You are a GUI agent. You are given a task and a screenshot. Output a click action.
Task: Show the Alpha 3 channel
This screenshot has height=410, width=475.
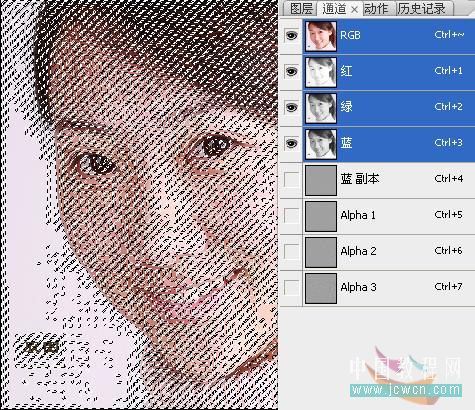(x=291, y=287)
